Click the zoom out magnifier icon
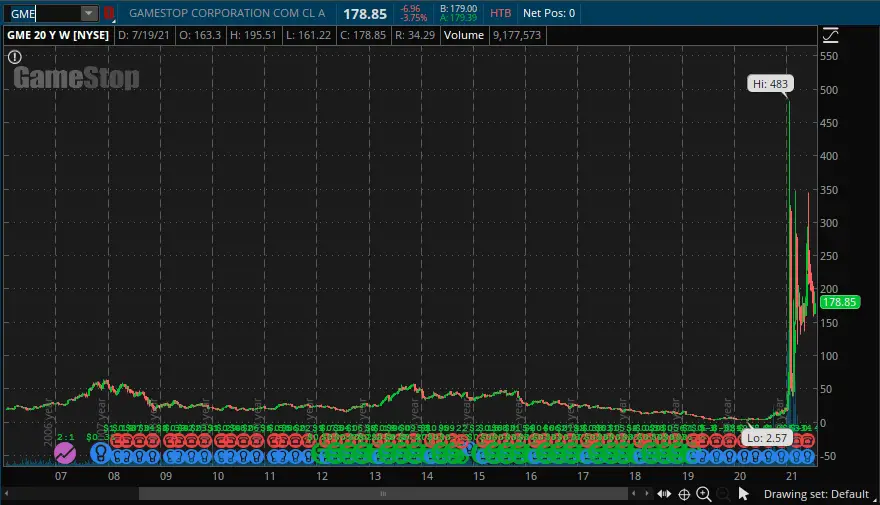 [724, 494]
